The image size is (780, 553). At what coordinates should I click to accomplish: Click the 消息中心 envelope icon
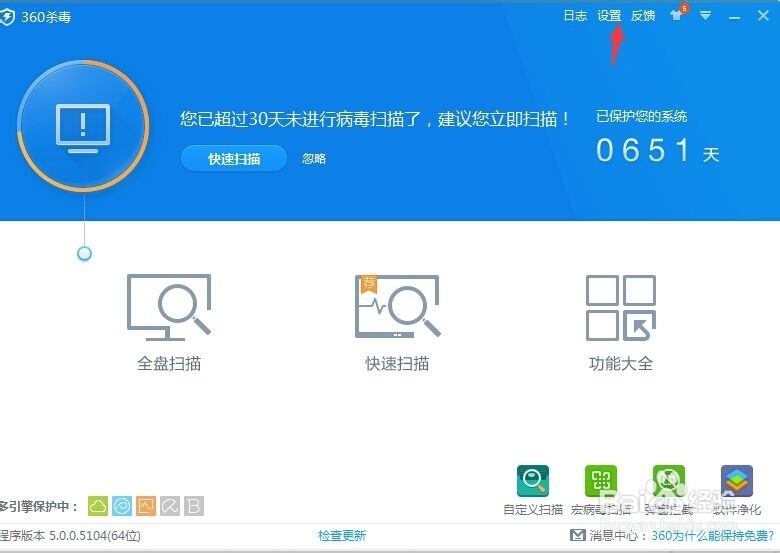(577, 535)
